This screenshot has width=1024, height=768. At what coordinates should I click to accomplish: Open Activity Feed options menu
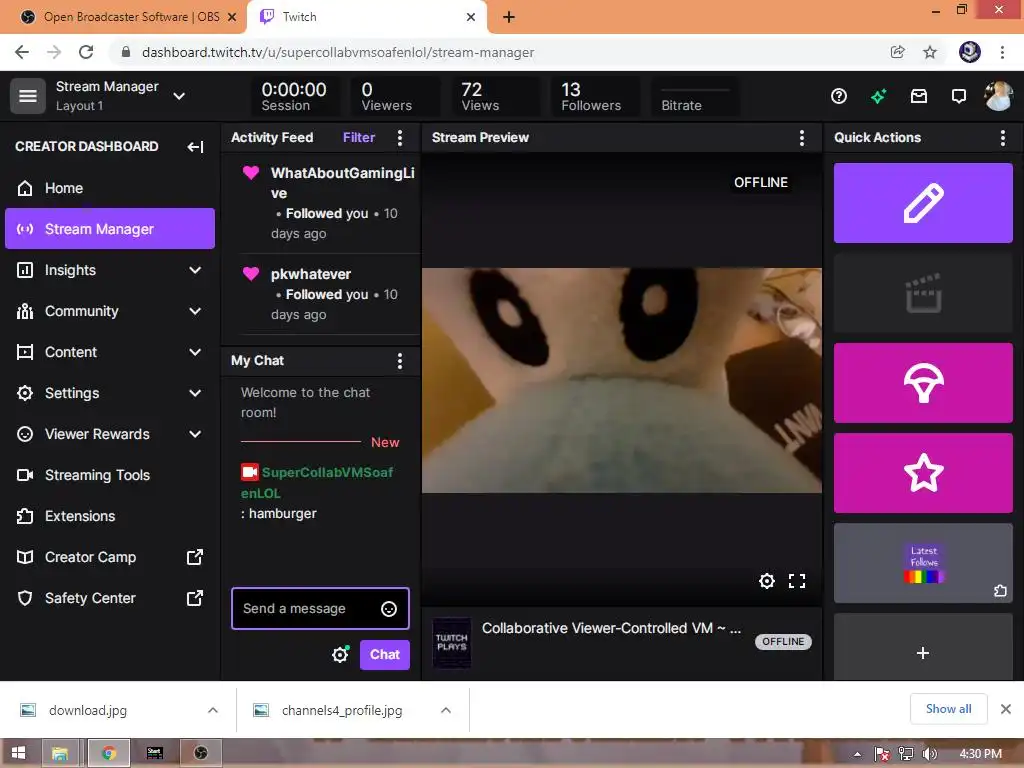(400, 137)
